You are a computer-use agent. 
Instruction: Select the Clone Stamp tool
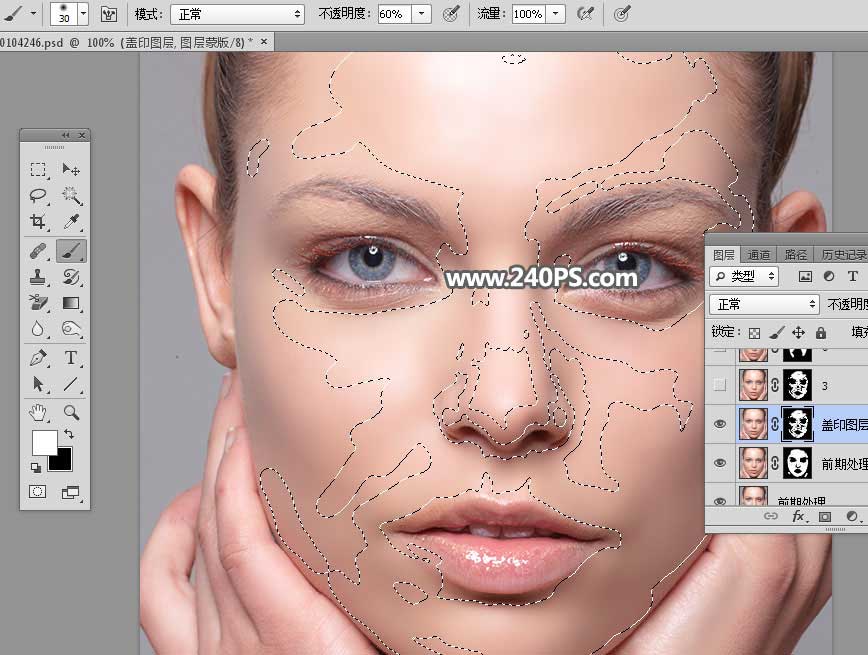coord(38,278)
